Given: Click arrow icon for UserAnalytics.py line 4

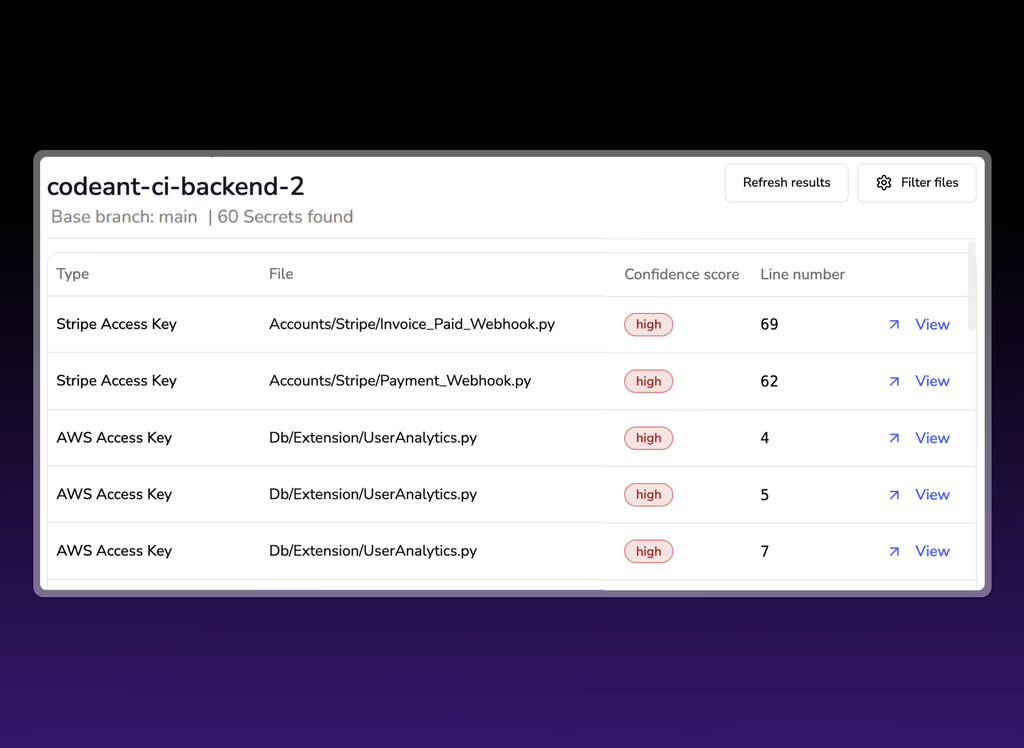Looking at the screenshot, I should (x=894, y=438).
